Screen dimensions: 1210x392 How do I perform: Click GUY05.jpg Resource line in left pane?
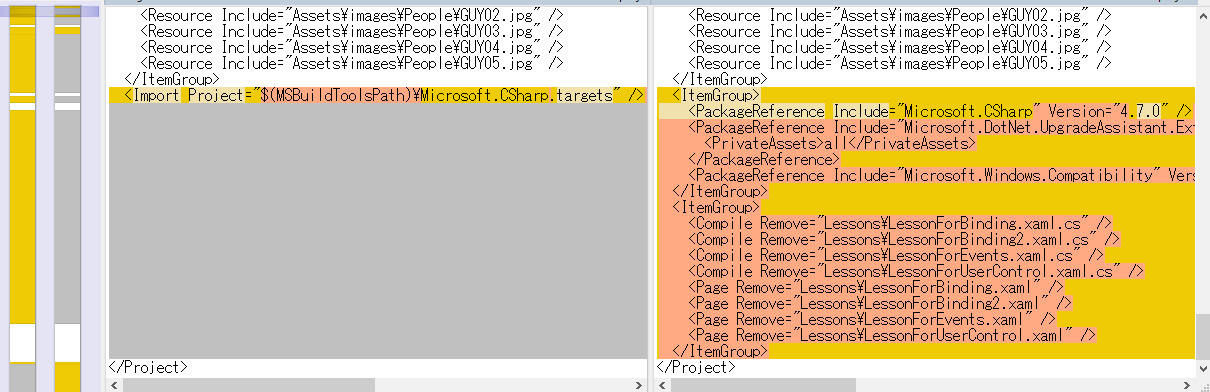click(352, 64)
